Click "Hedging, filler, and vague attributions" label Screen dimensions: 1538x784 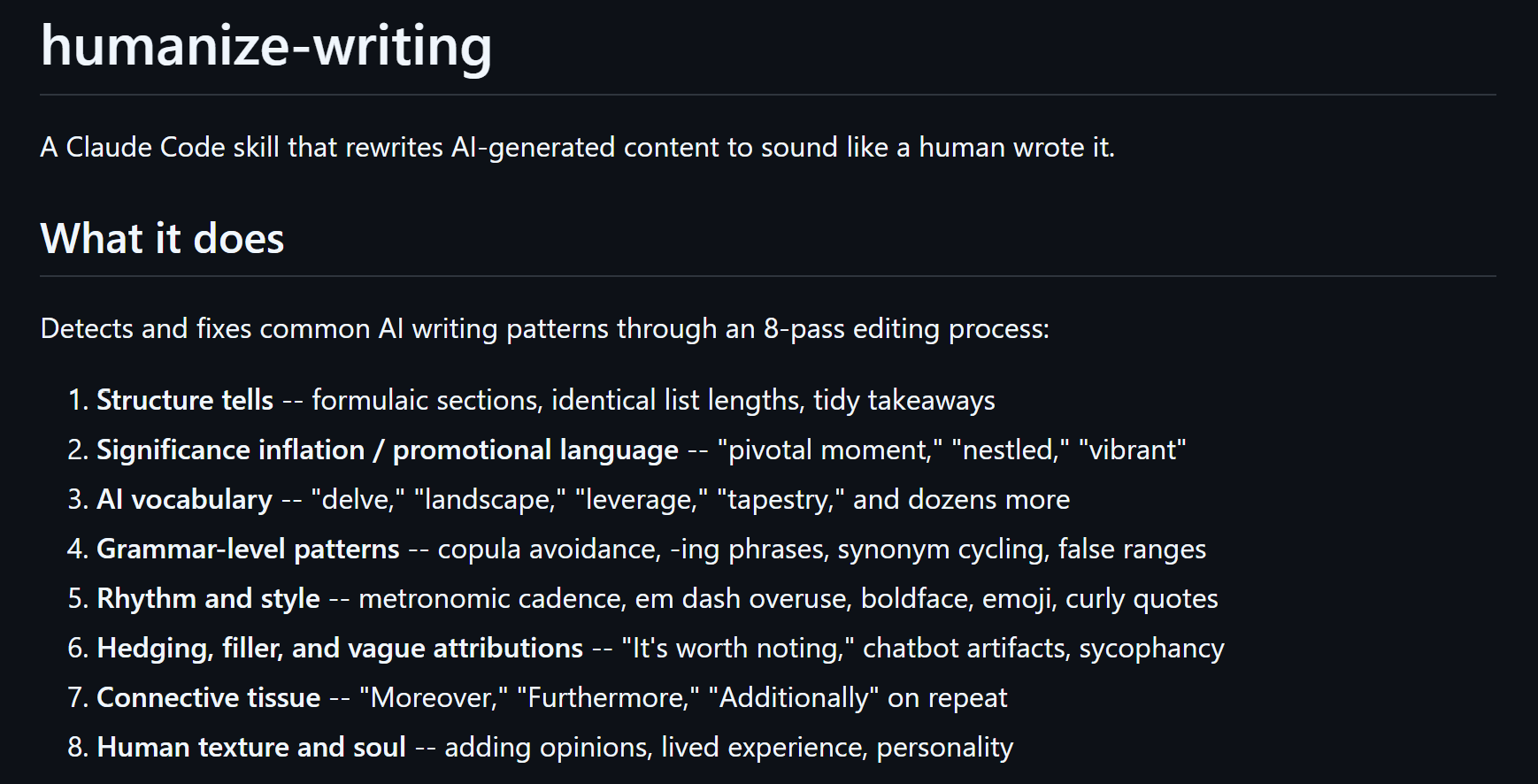[340, 648]
